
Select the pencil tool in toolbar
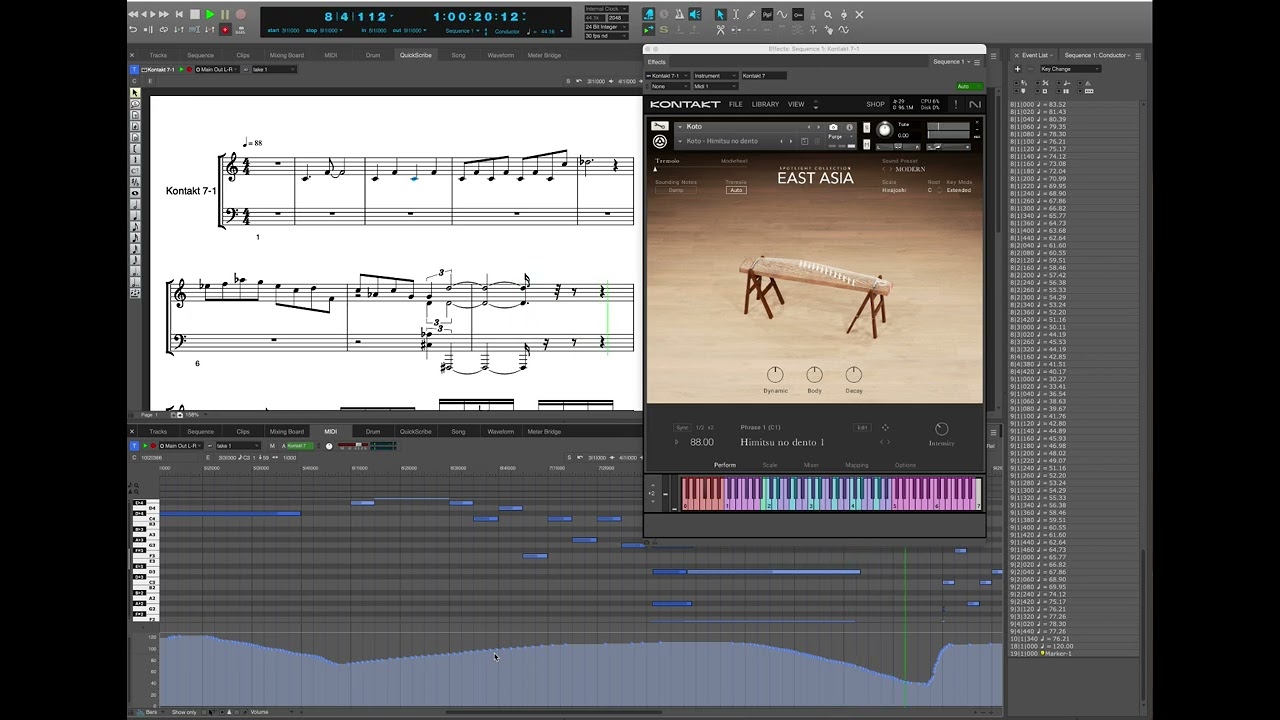coord(751,15)
